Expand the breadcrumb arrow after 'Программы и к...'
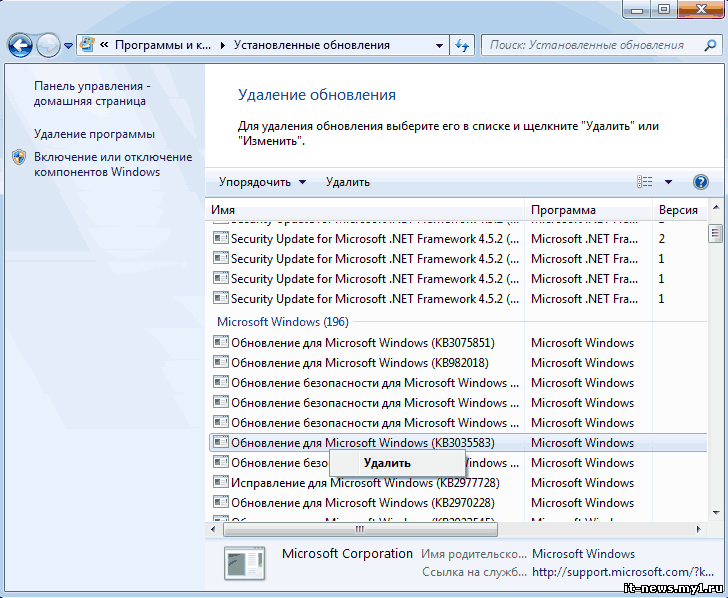This screenshot has width=728, height=598. click(223, 45)
